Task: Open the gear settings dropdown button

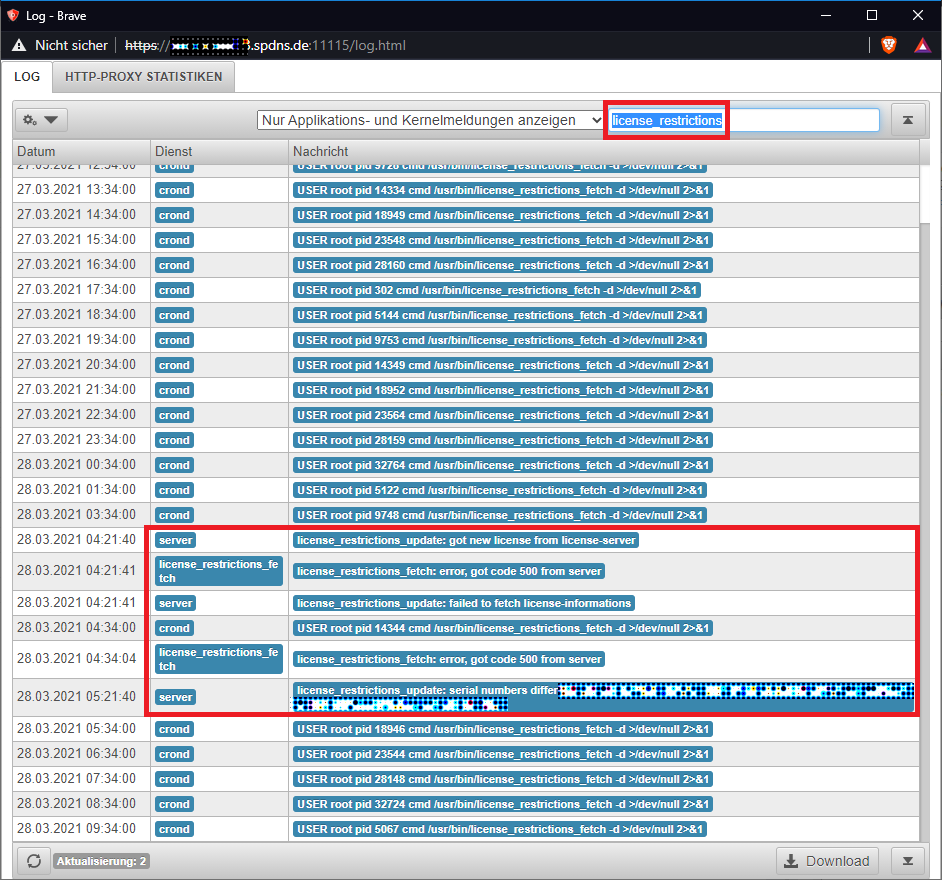Action: [x=41, y=120]
